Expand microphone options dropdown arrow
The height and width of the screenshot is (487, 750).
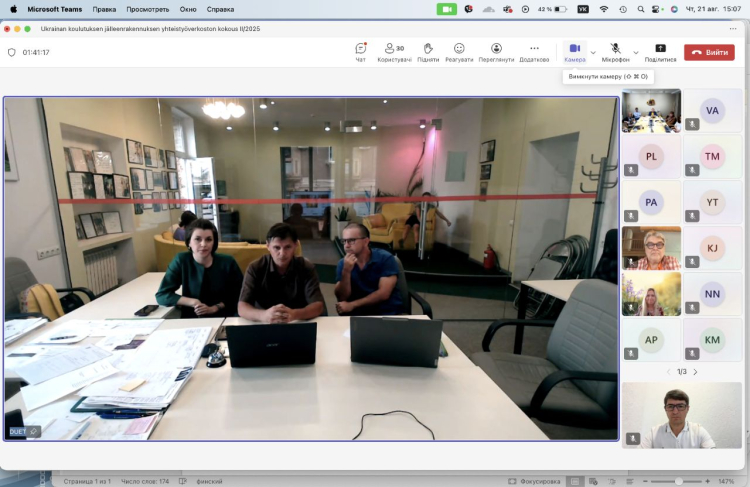coord(635,52)
